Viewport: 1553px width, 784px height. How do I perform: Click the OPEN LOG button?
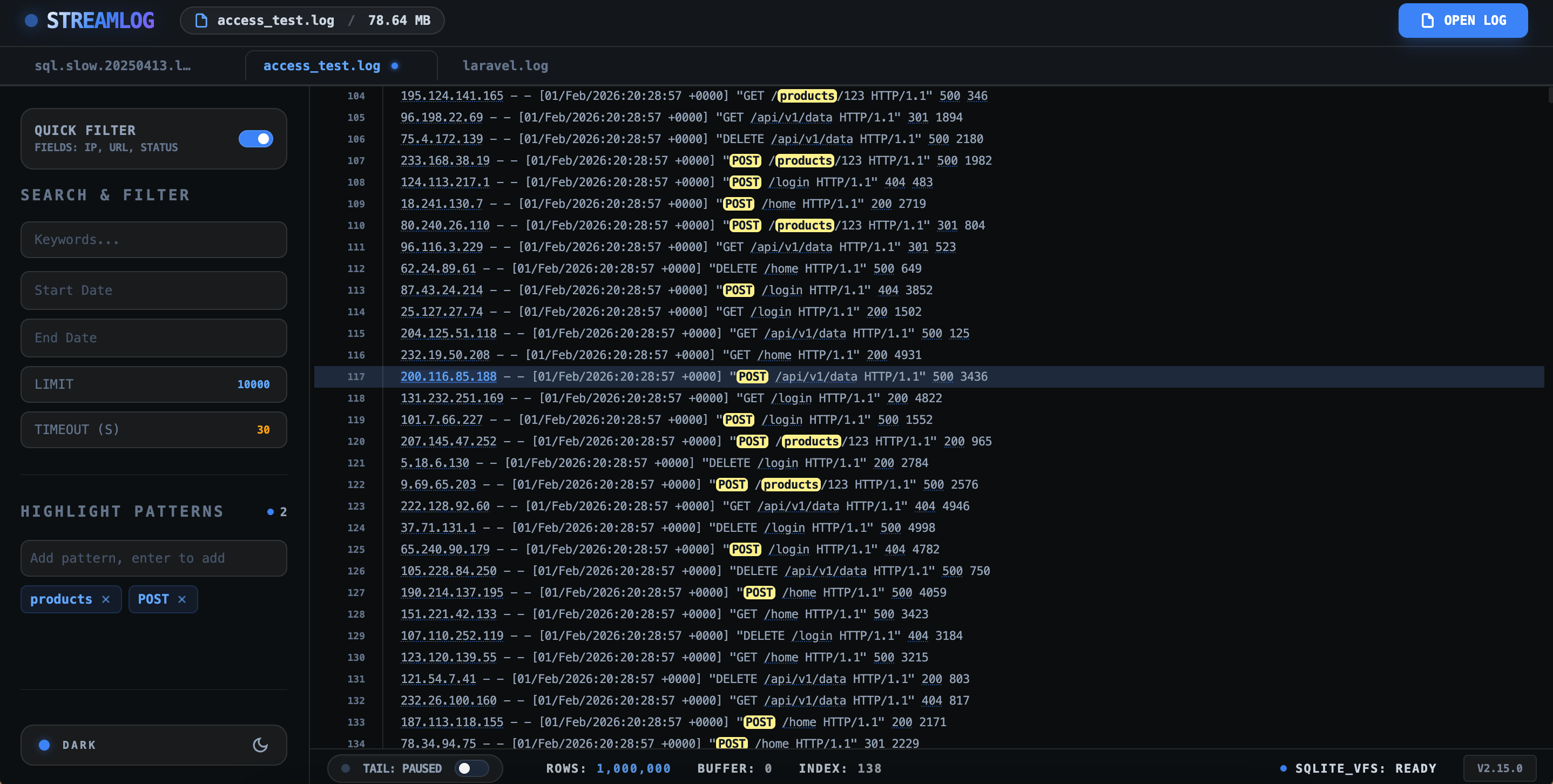point(1463,20)
